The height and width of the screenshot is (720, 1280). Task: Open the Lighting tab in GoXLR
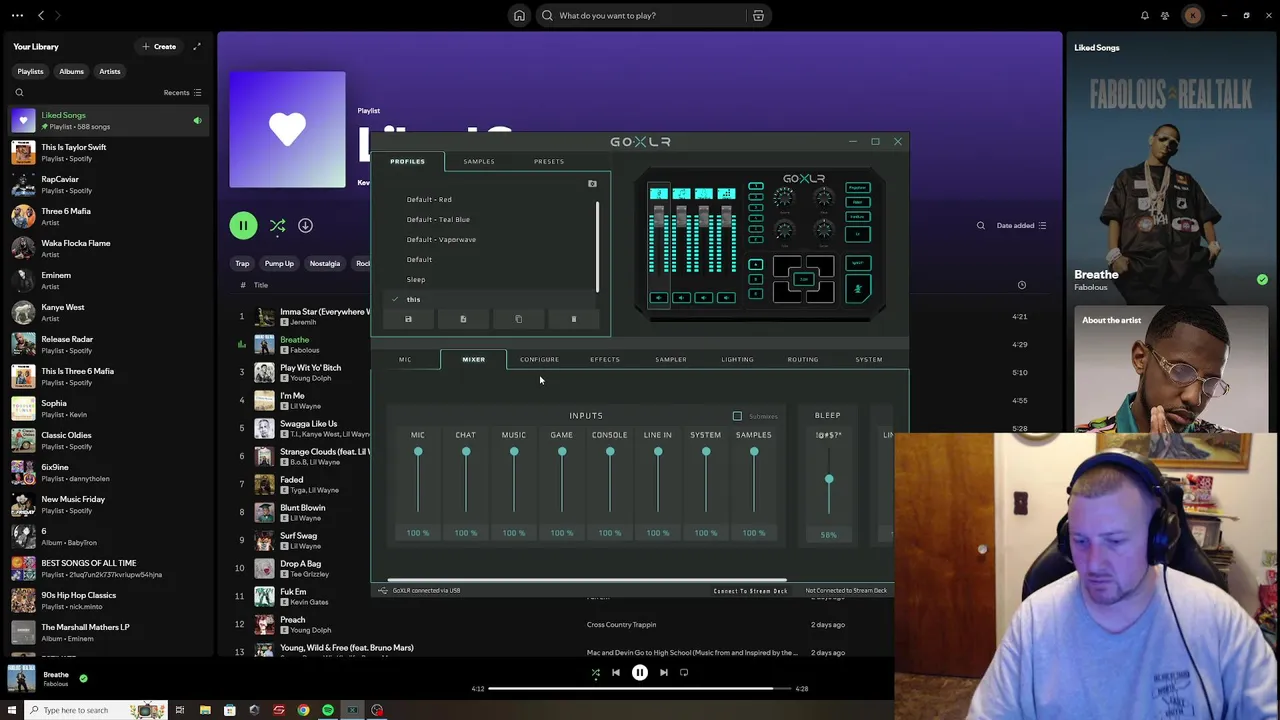point(738,359)
